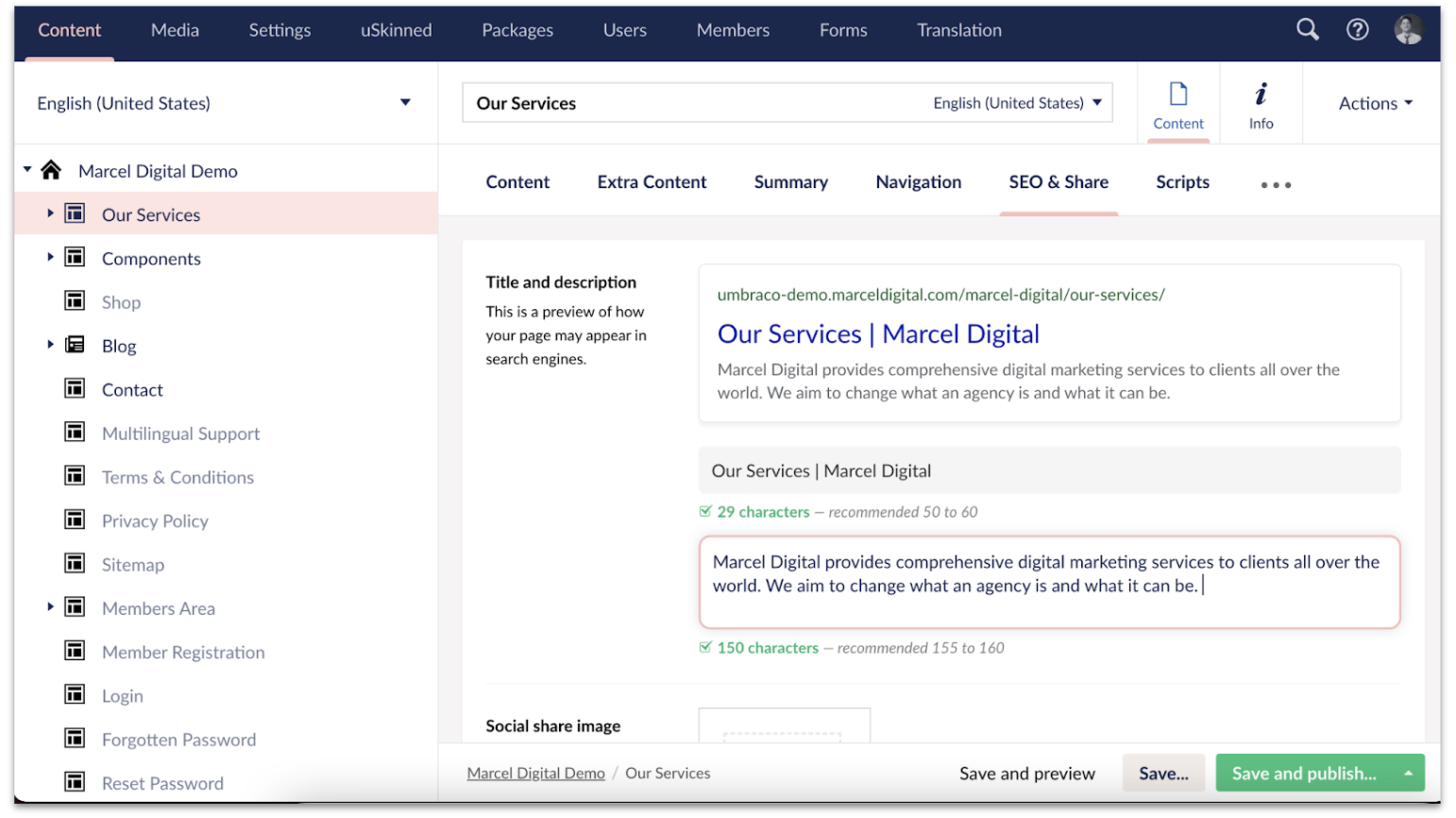Screen dimensions: 1456x818
Task: Click the page icon next to Reset Password
Action: tap(75, 781)
